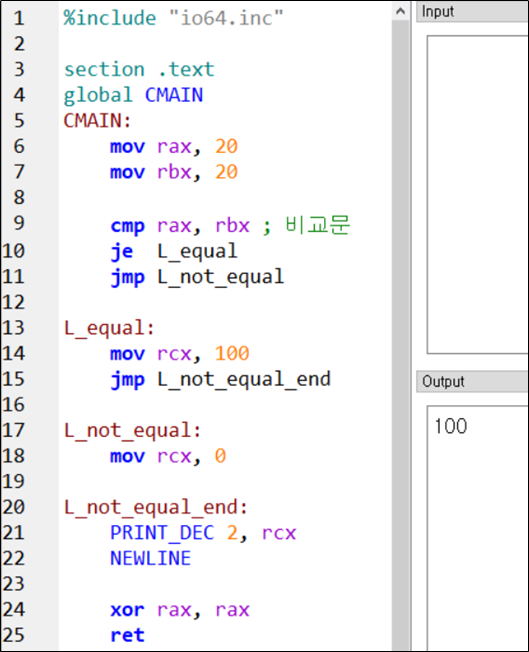529x652 pixels.
Task: Click the 'cmp rax, rbx' instruction
Action: click(x=180, y=226)
